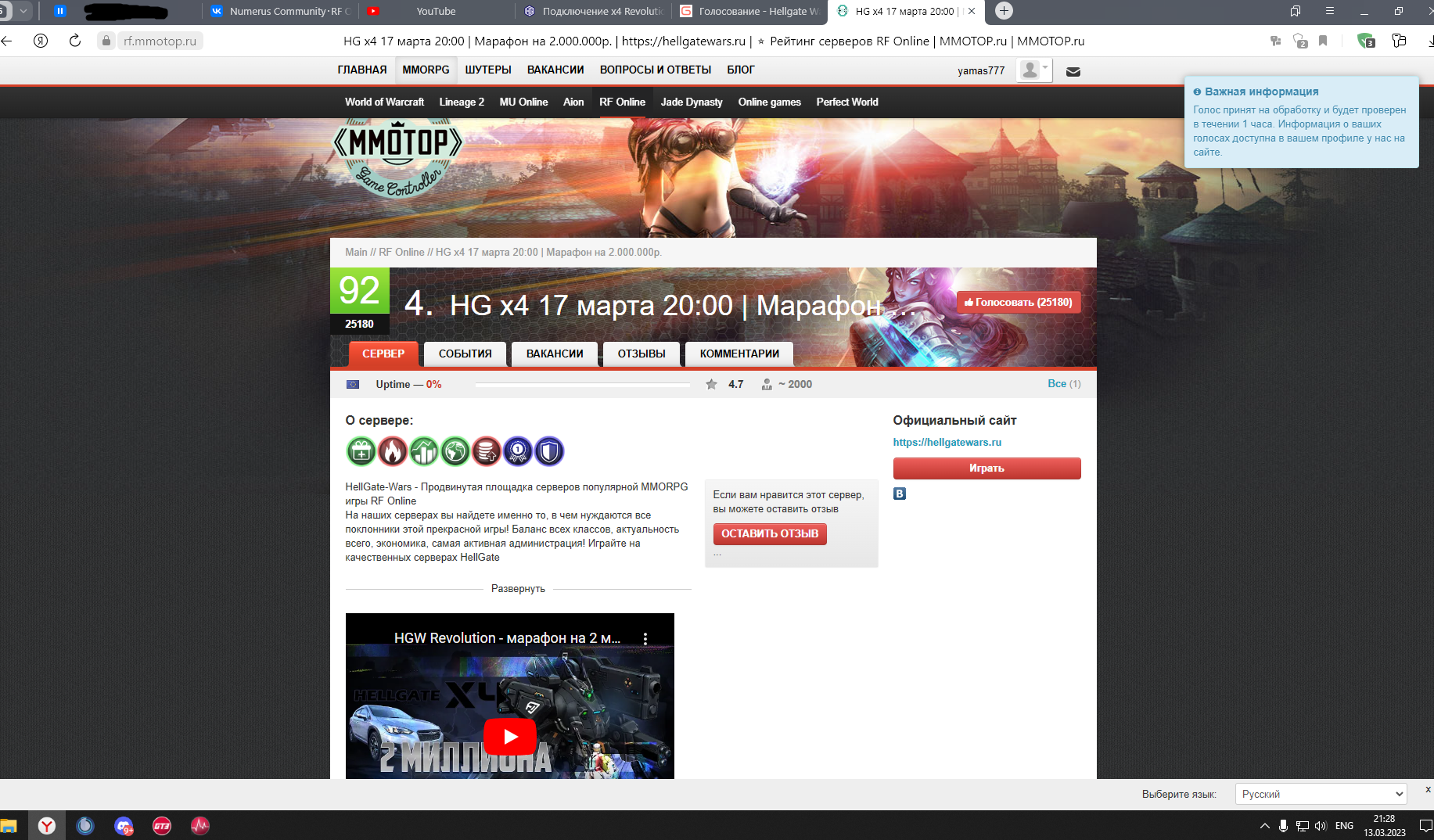The width and height of the screenshot is (1434, 840).
Task: Open ВОПРОСЫ И ОТВЕТЫ menu item
Action: [x=656, y=70]
